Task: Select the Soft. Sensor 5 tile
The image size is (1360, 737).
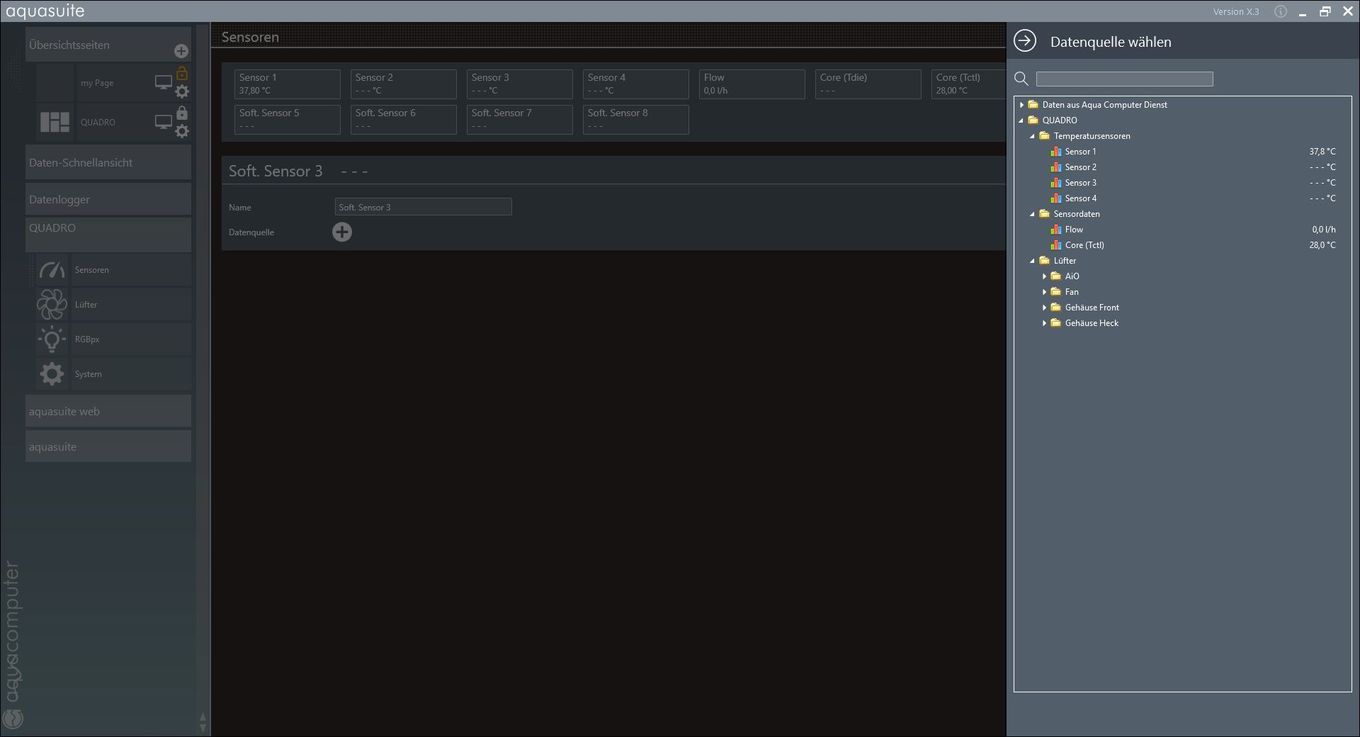Action: coord(287,120)
